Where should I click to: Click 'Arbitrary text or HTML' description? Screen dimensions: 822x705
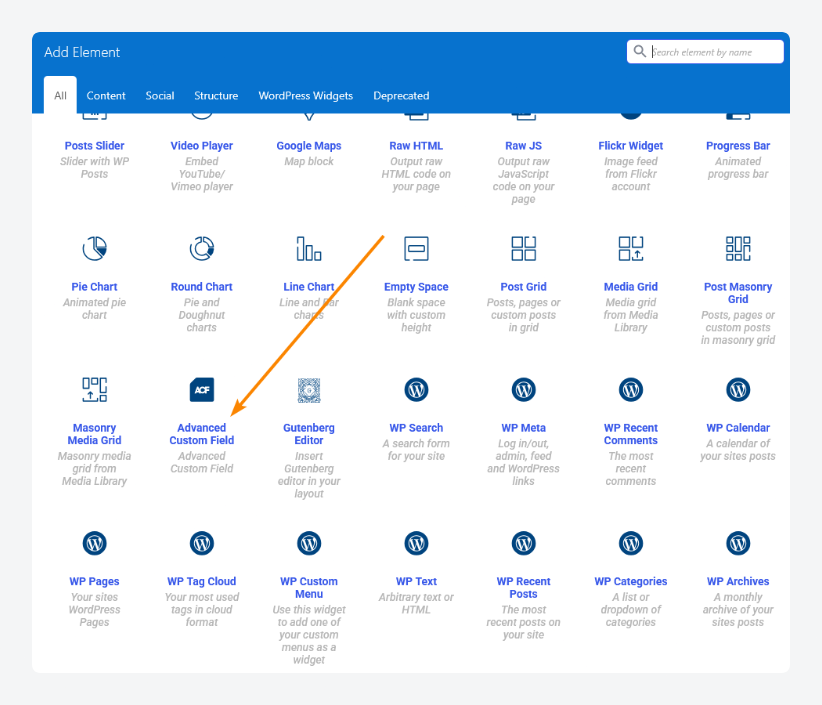(416, 603)
